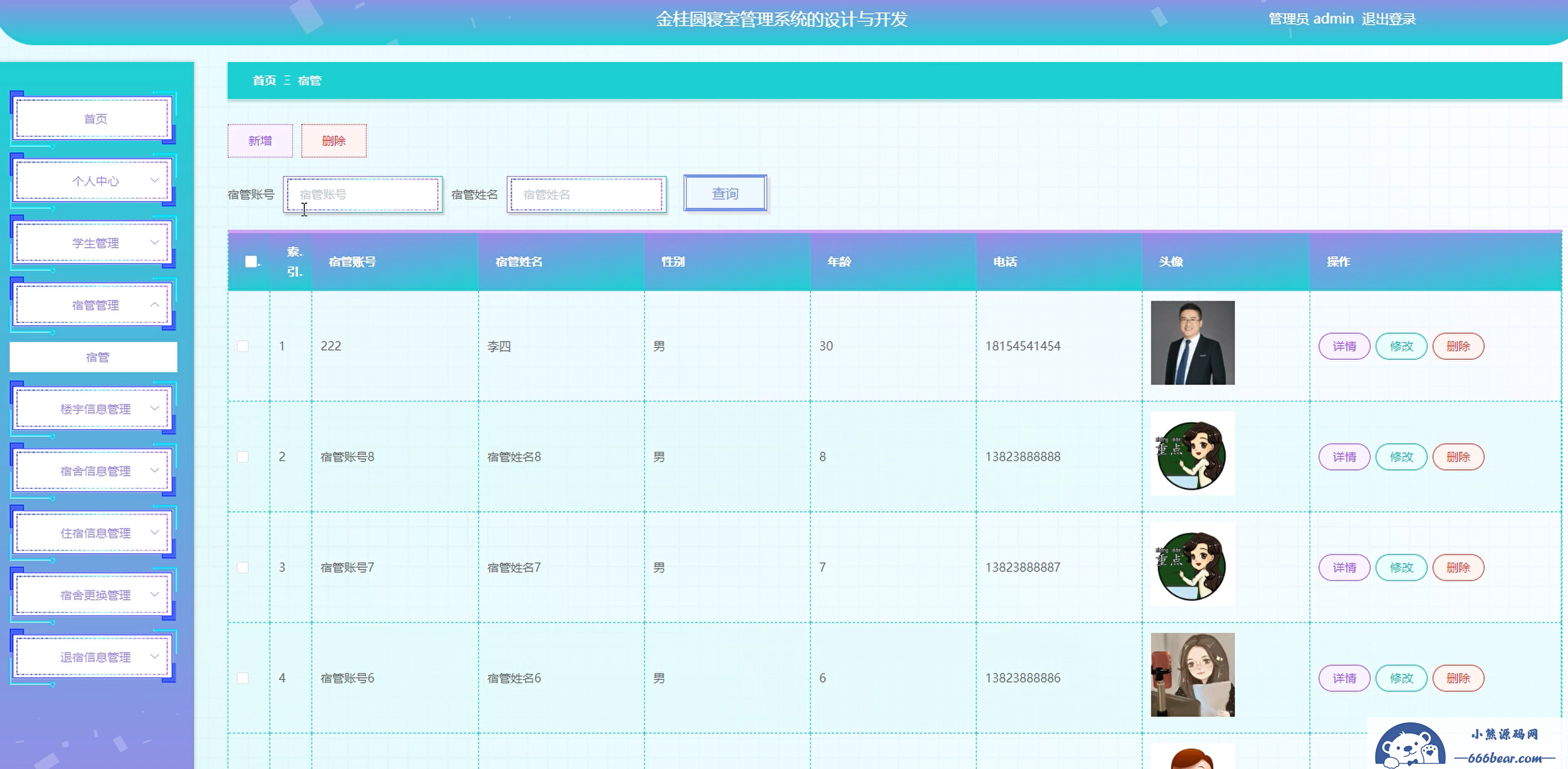
Task: Open 住宿信息管理 in the sidebar
Action: [93, 534]
